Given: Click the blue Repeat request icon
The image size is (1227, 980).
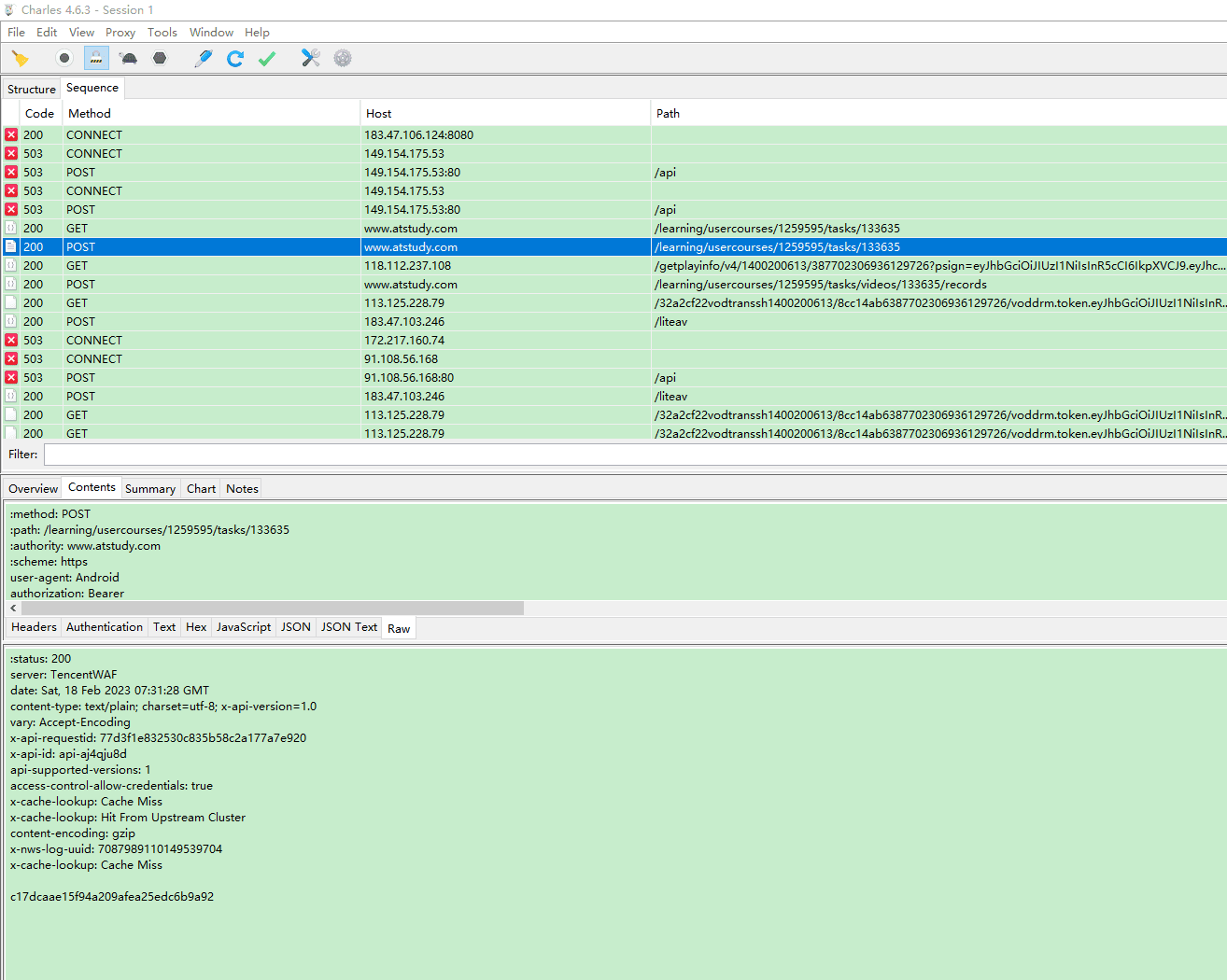Looking at the screenshot, I should pos(235,58).
